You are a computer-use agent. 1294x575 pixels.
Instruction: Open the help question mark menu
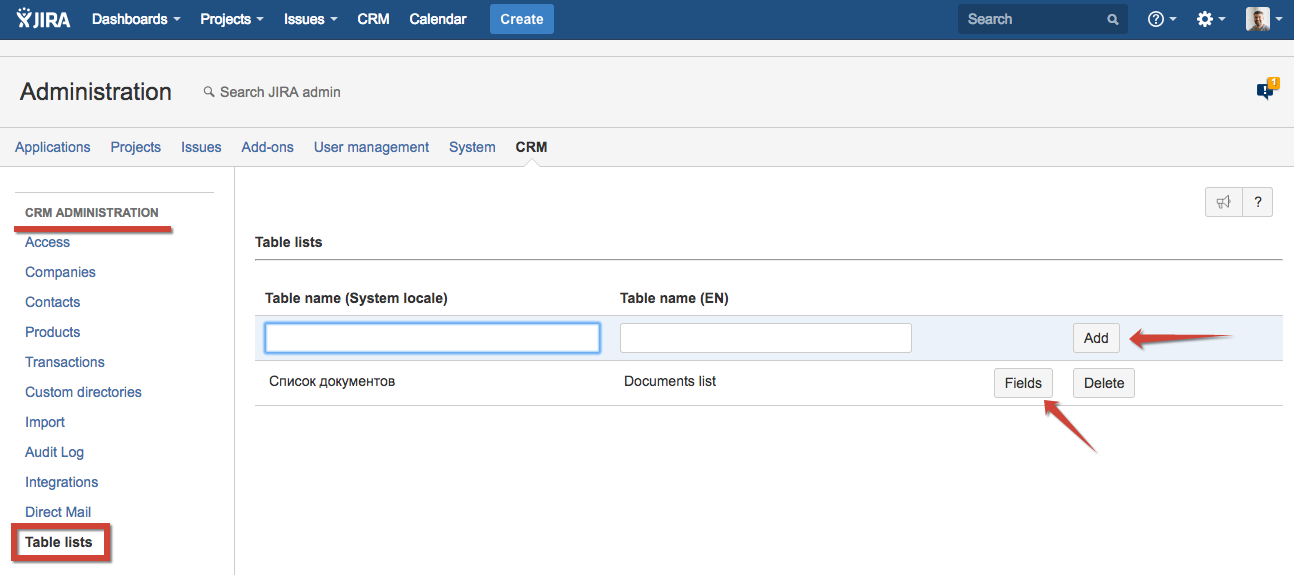click(1161, 19)
